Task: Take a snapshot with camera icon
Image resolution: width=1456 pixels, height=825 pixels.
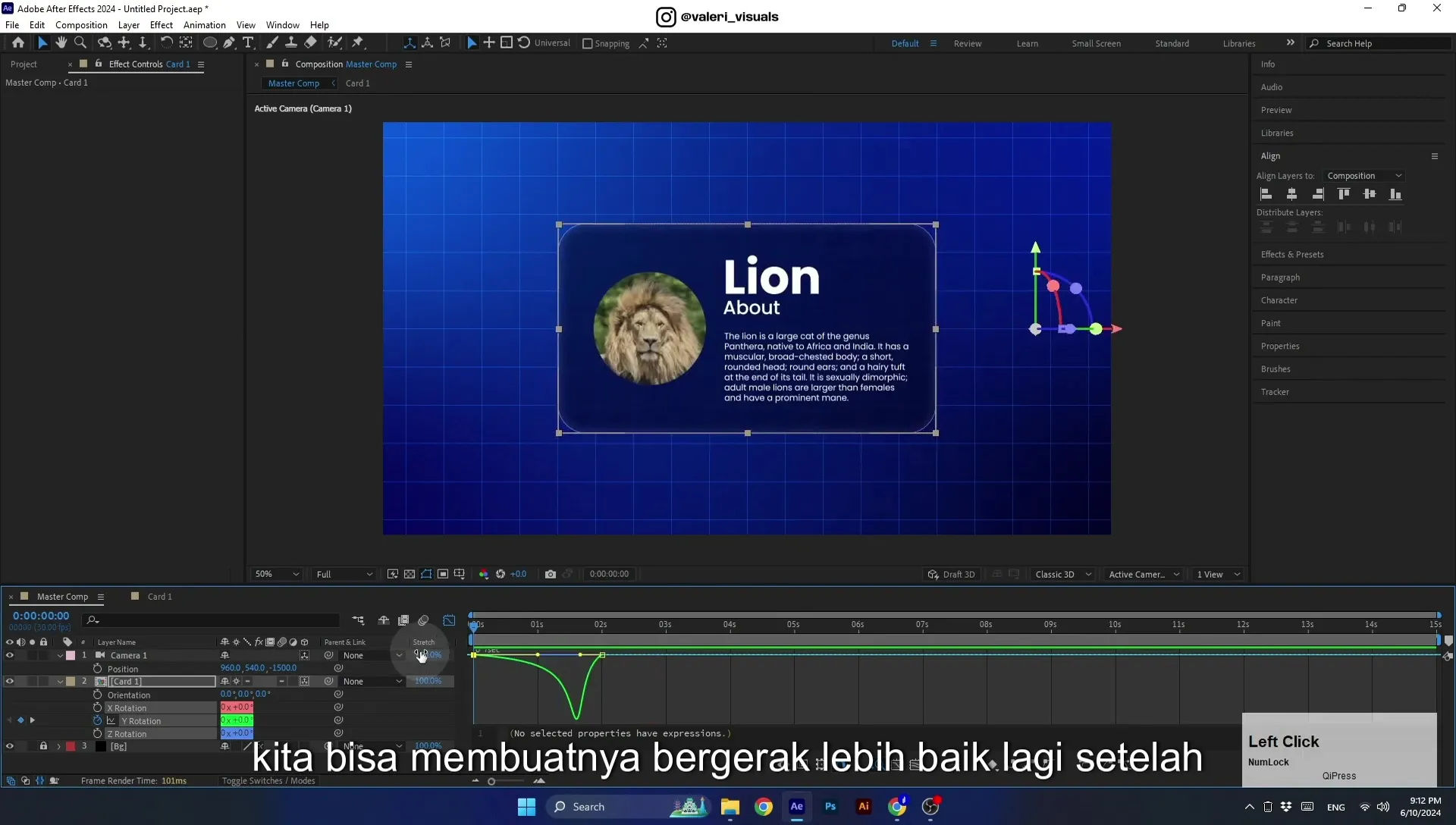Action: 551,574
